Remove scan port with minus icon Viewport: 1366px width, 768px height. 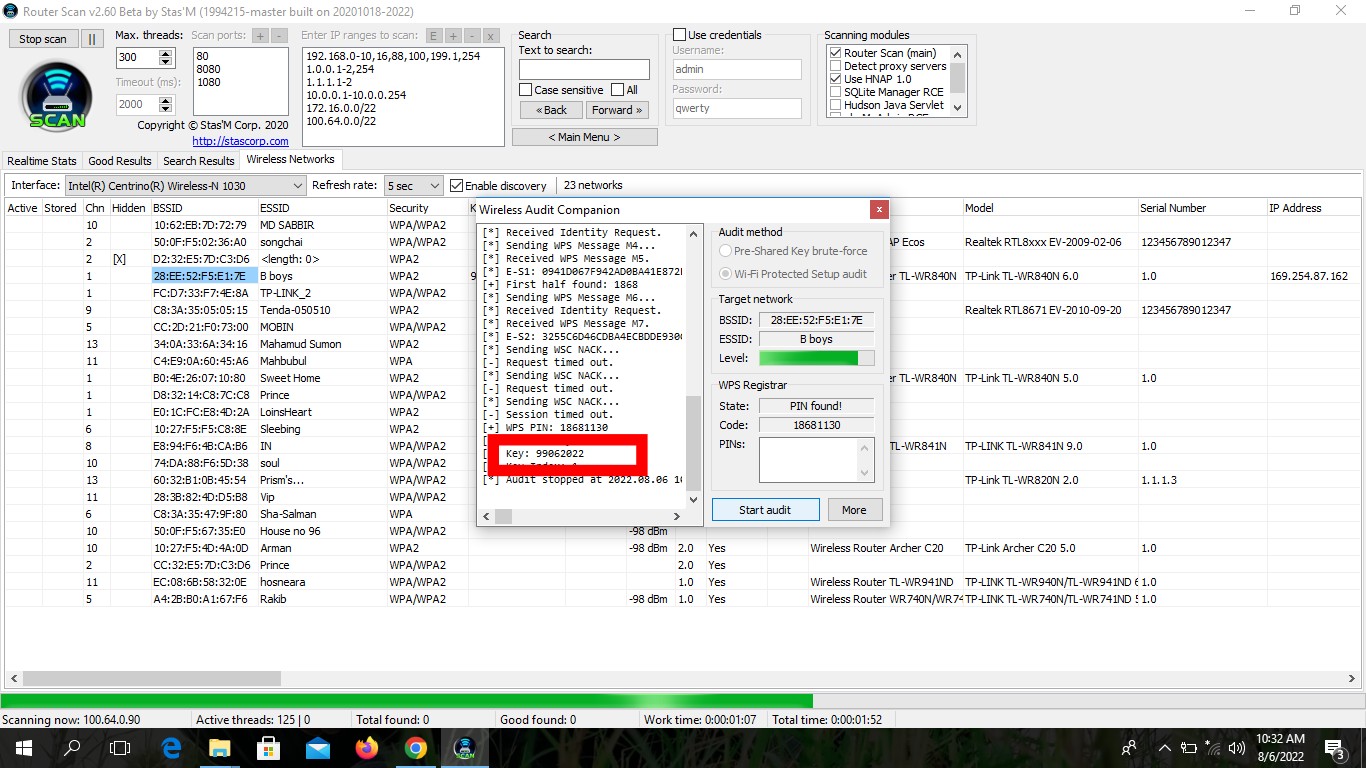[279, 35]
